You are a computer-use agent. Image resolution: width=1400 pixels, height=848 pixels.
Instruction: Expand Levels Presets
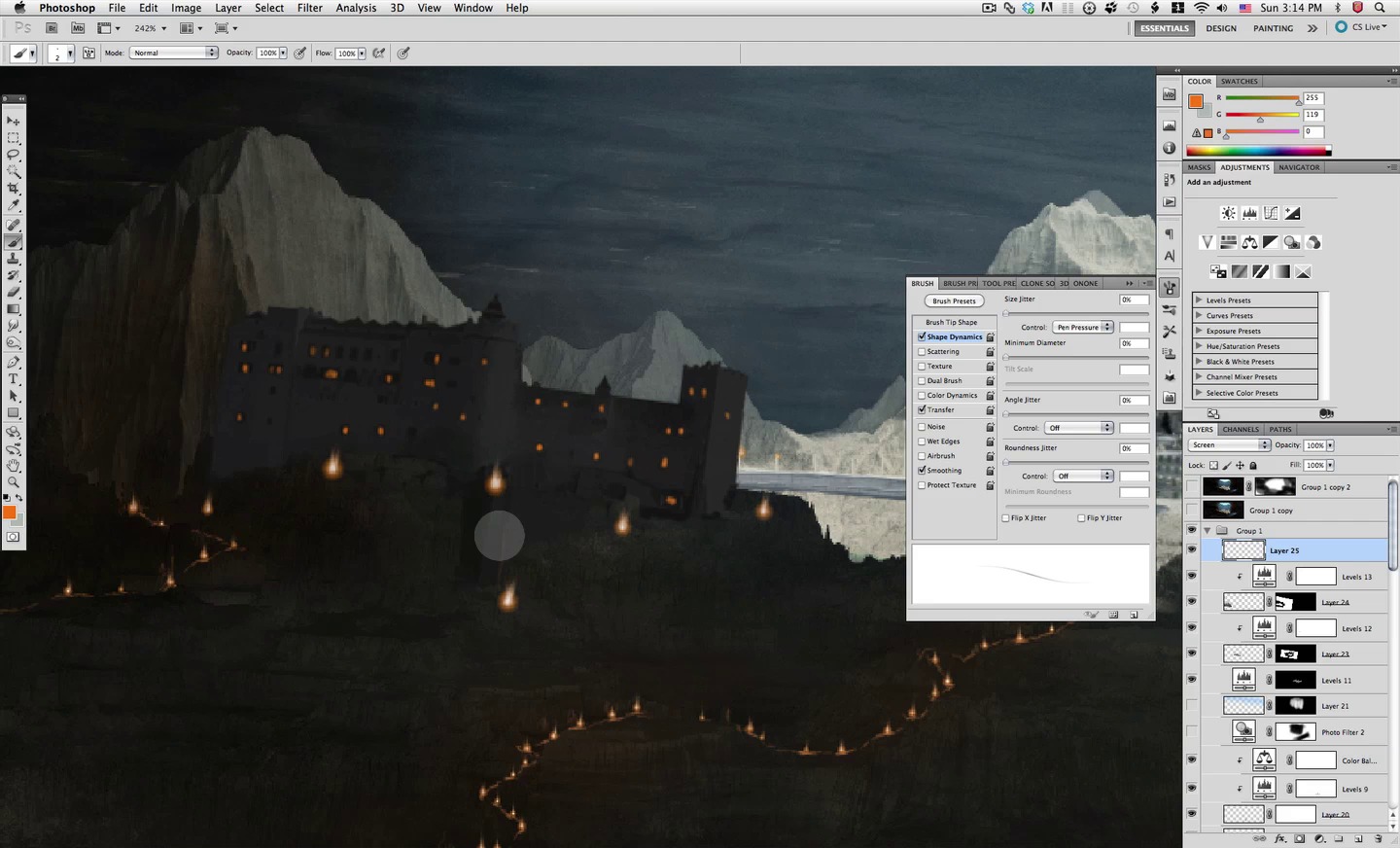(1199, 300)
